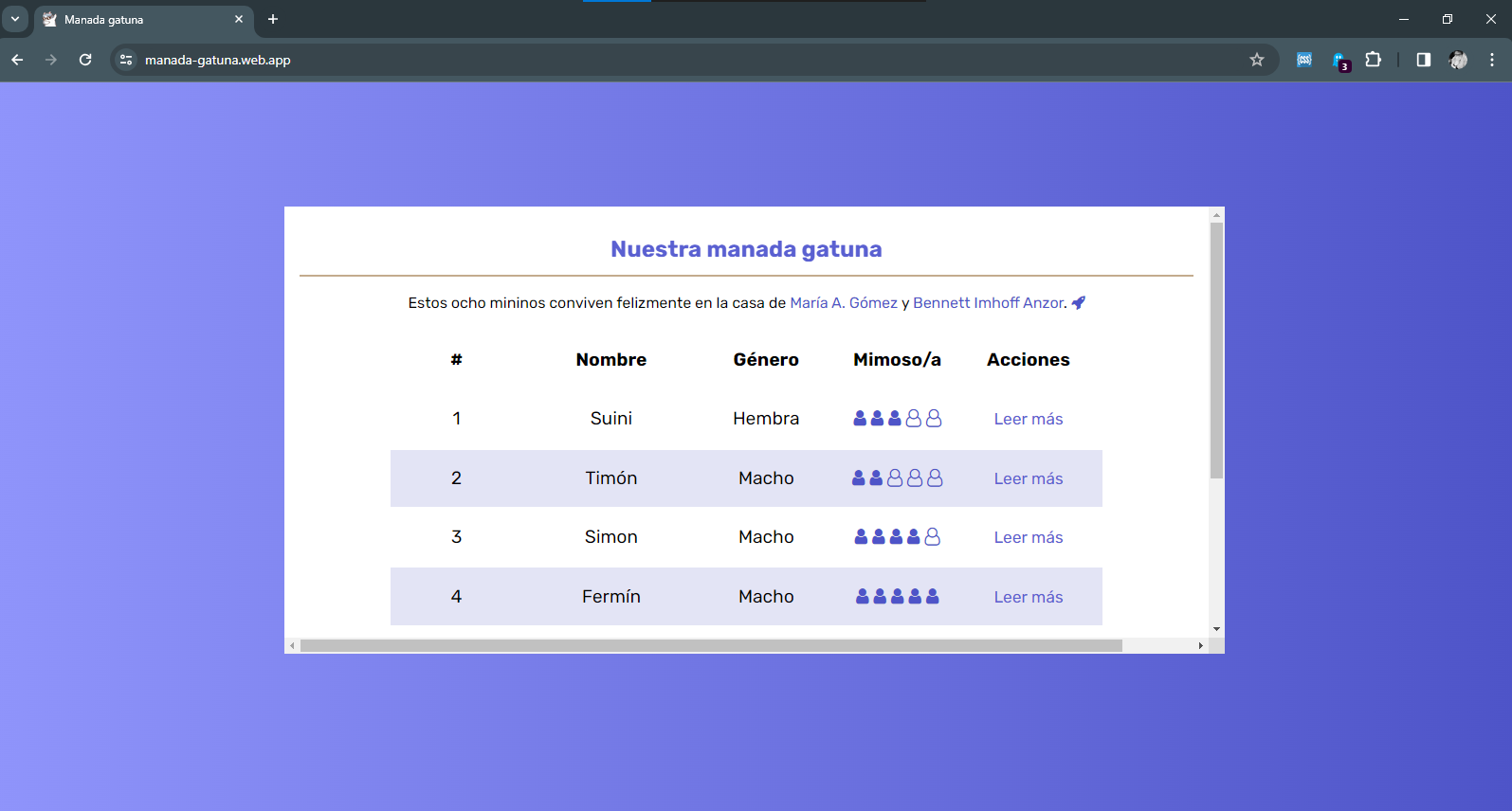Click Fermín's first filled mimosa icon
Image resolution: width=1512 pixels, height=811 pixels.
click(x=863, y=596)
